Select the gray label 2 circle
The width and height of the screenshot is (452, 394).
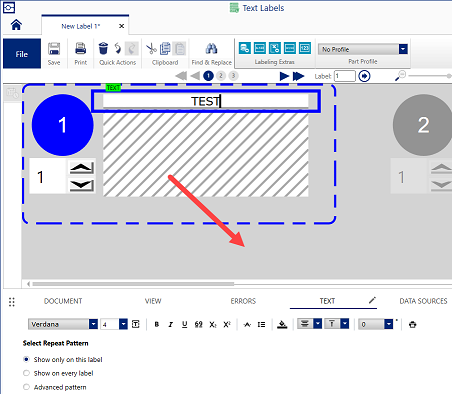click(423, 125)
